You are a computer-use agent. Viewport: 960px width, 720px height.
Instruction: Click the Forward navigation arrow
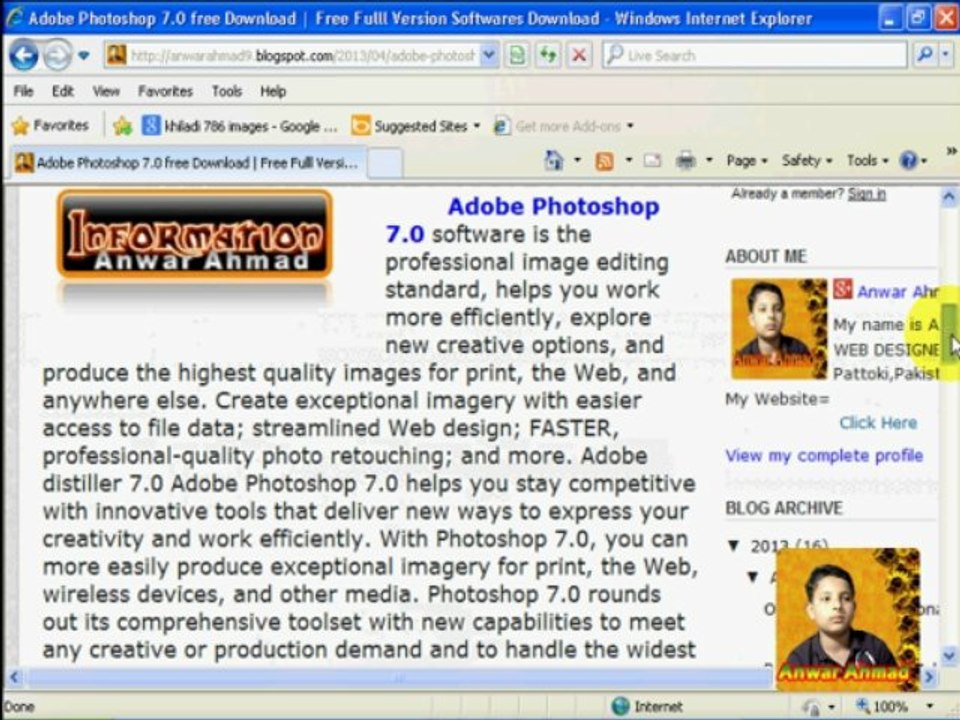58,56
